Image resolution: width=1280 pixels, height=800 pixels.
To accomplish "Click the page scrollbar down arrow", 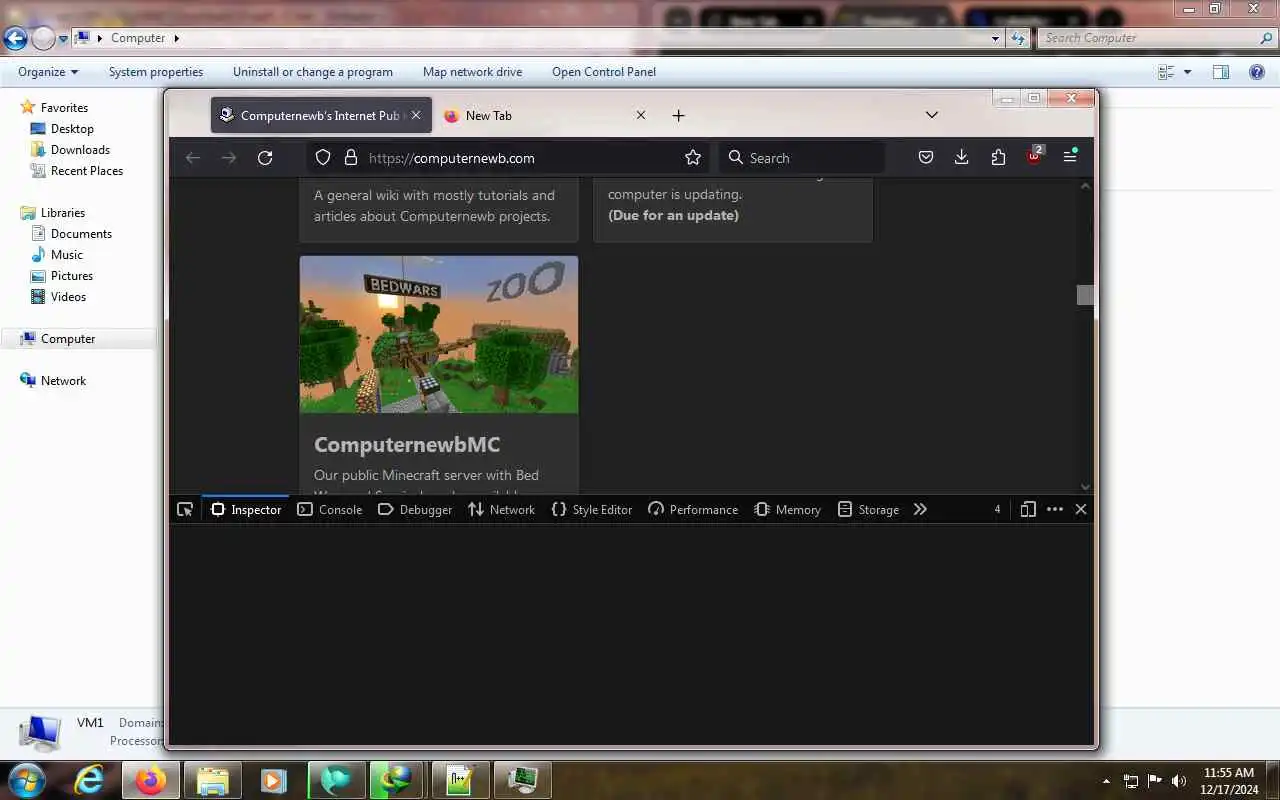I will point(1086,487).
